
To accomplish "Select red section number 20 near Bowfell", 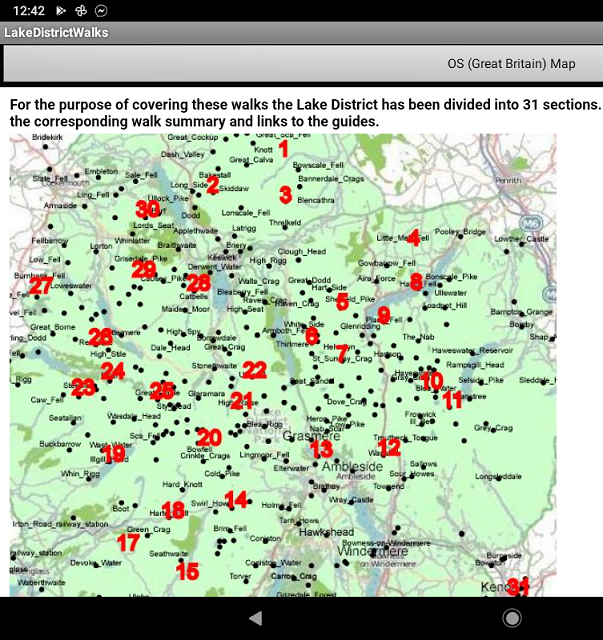I will 209,438.
